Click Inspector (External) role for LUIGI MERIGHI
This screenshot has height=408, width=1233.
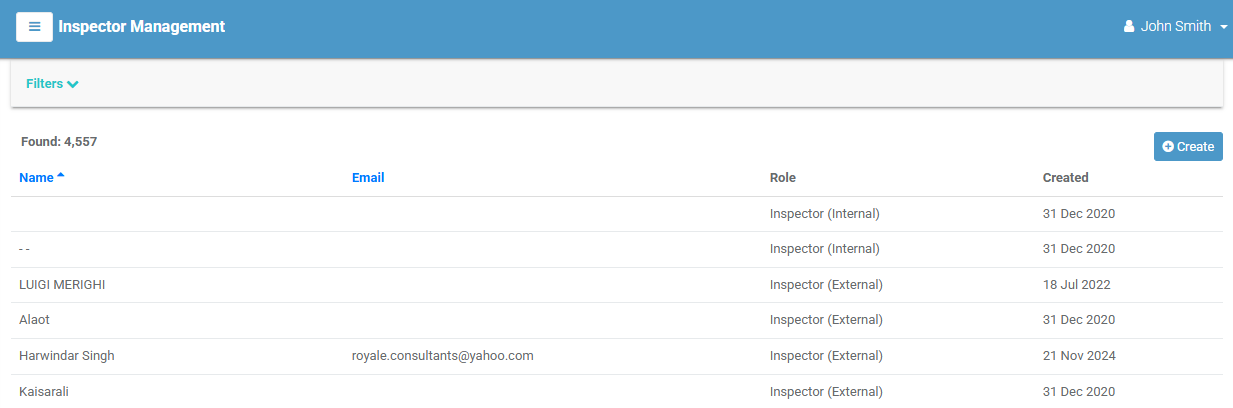coord(826,285)
